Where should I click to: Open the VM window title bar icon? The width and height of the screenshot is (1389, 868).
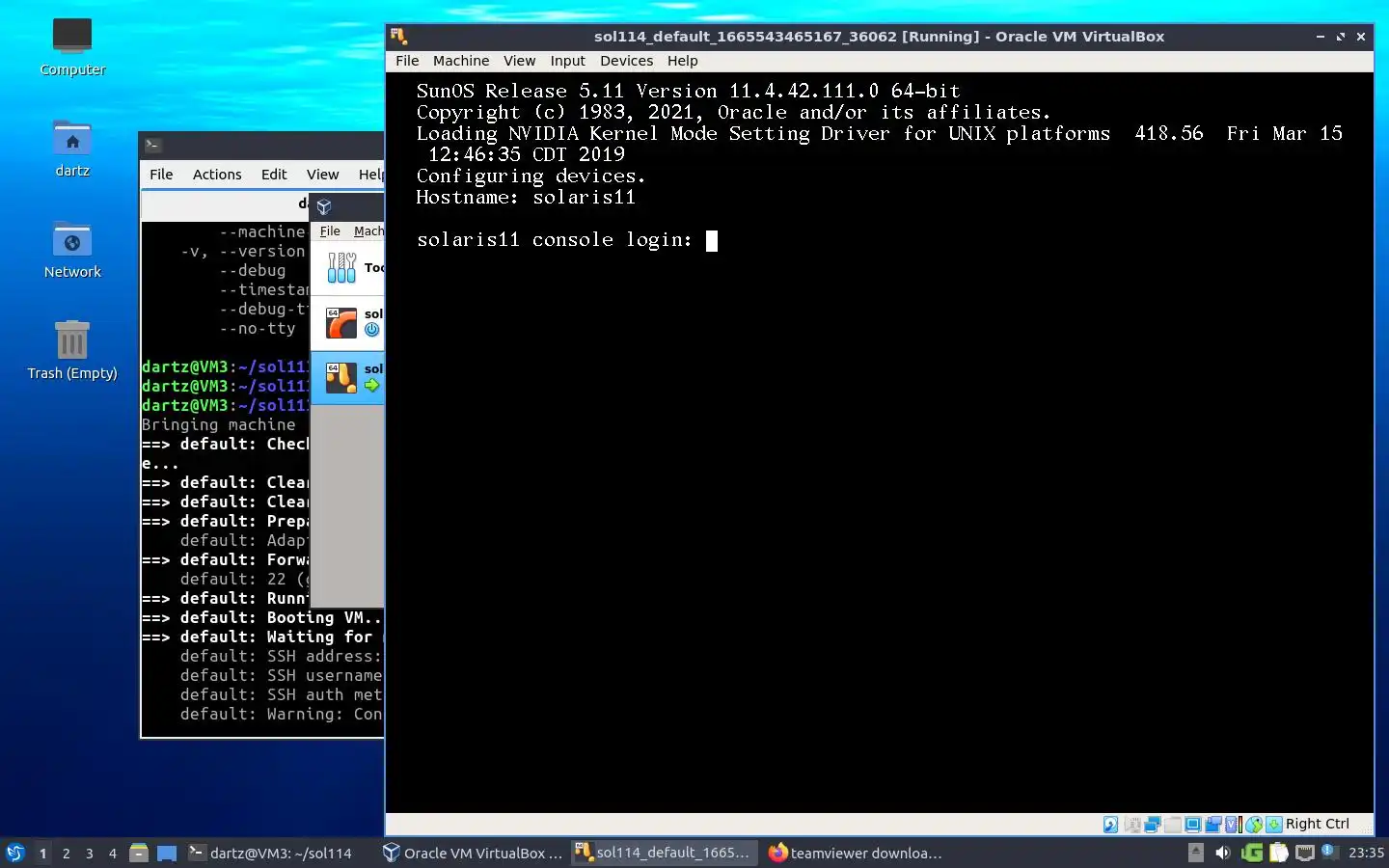point(398,37)
